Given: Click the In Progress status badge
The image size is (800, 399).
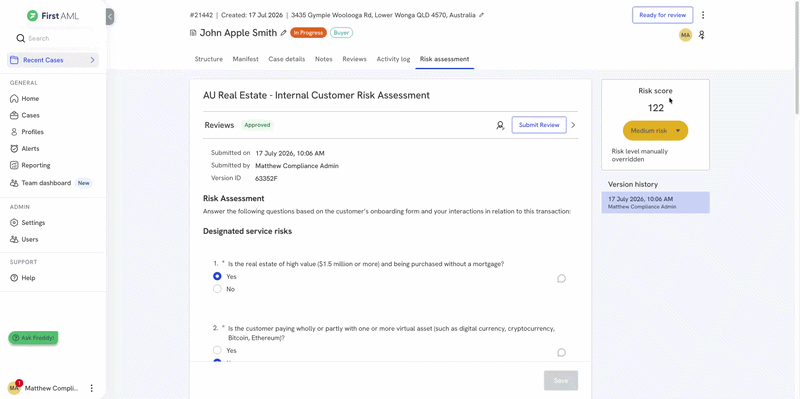Looking at the screenshot, I should tap(308, 33).
